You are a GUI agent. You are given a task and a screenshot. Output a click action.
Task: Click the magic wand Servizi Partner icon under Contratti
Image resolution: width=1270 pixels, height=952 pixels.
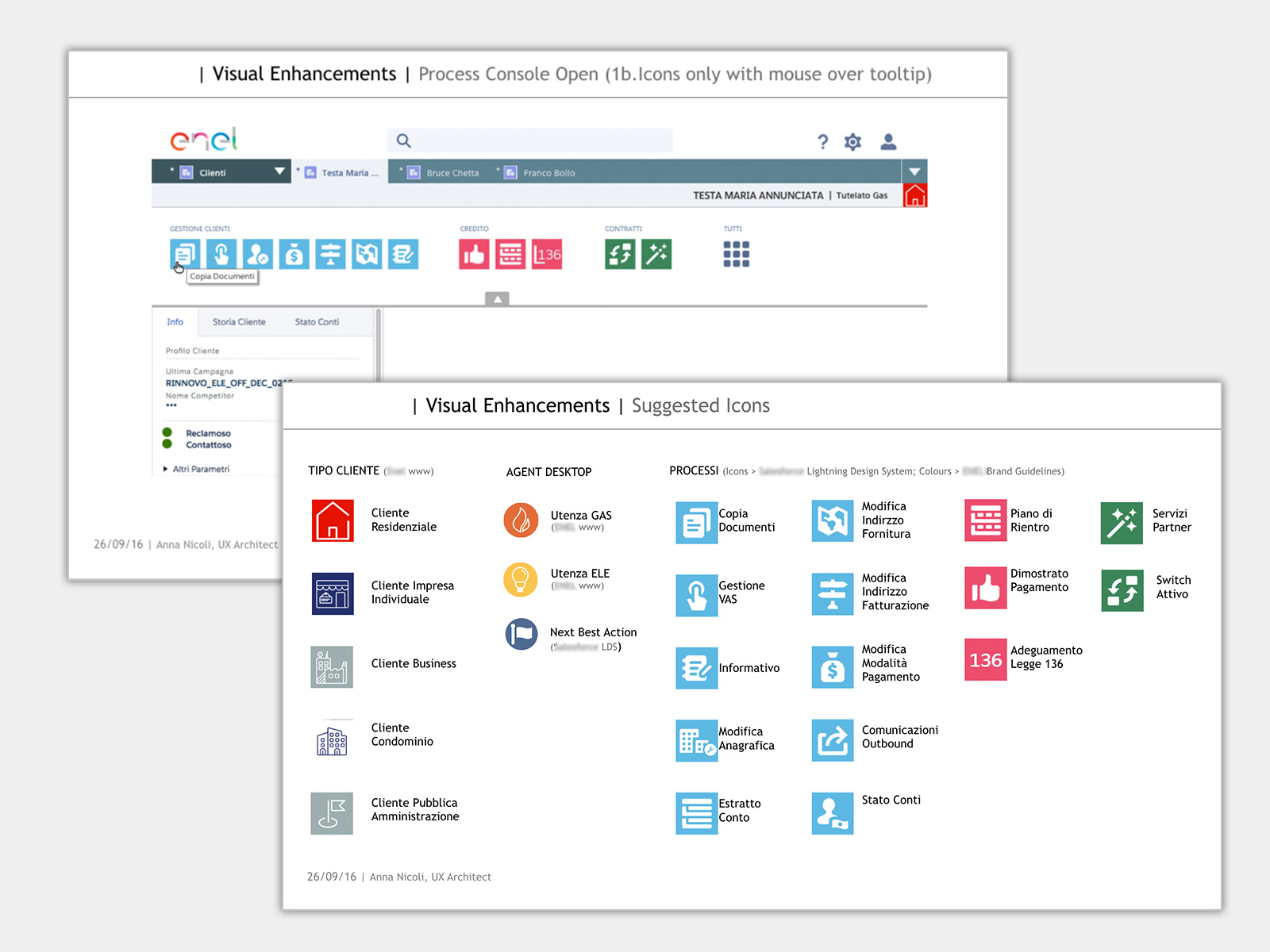click(x=656, y=255)
